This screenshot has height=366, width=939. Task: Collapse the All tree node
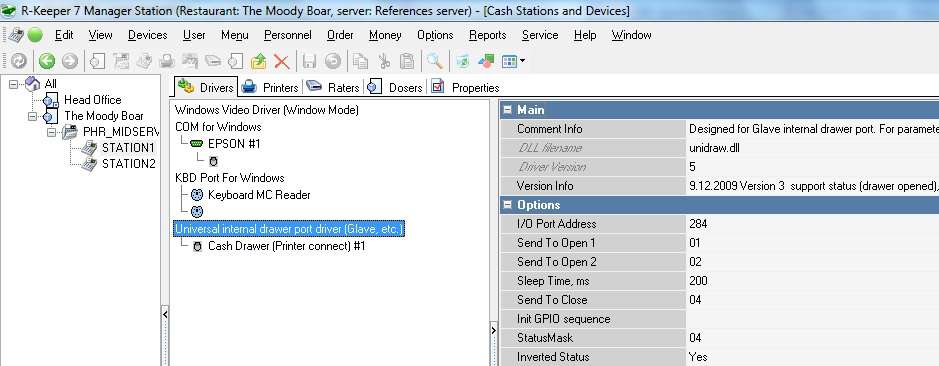13,84
